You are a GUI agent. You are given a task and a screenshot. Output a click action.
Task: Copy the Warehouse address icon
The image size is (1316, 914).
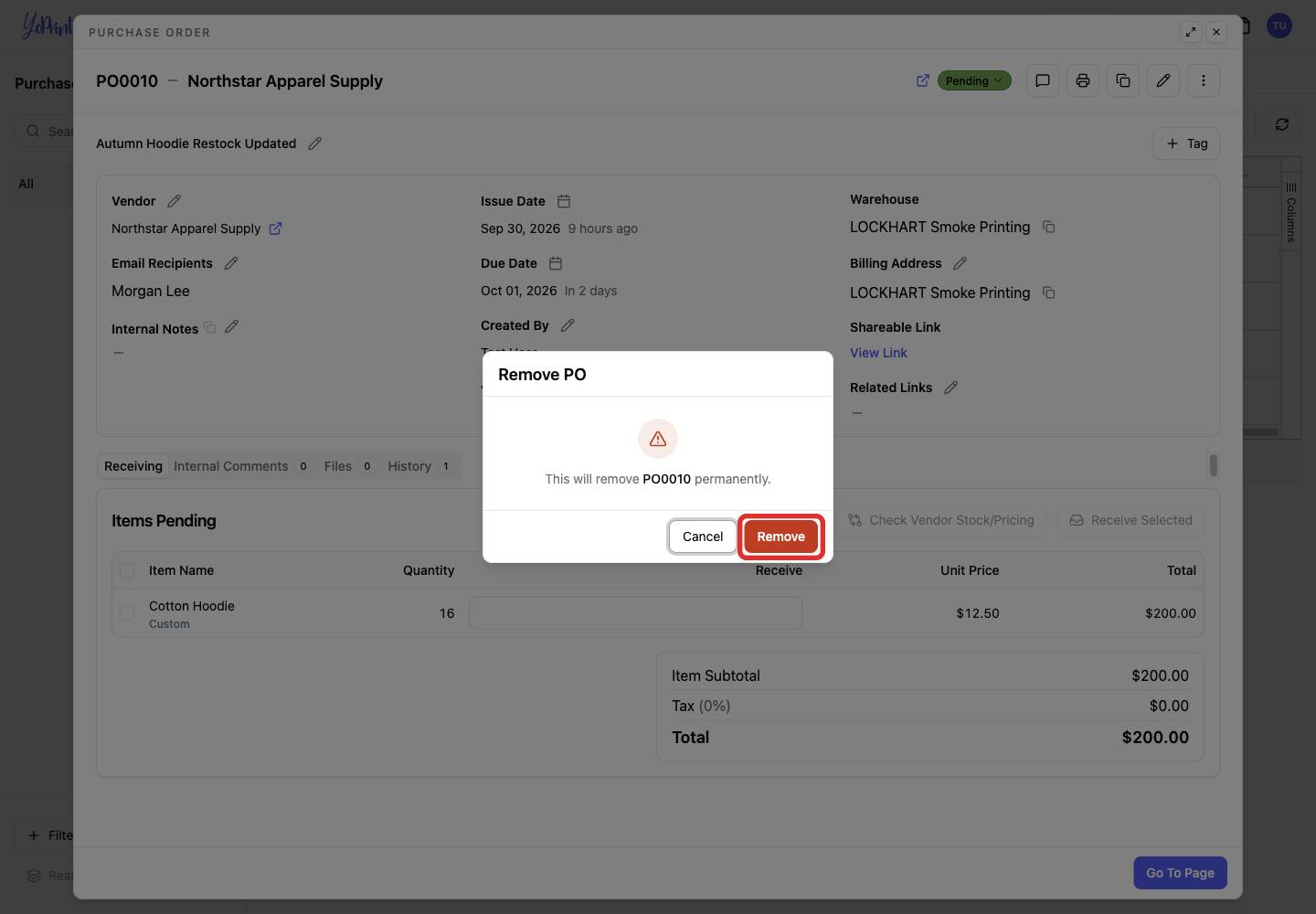click(x=1049, y=227)
